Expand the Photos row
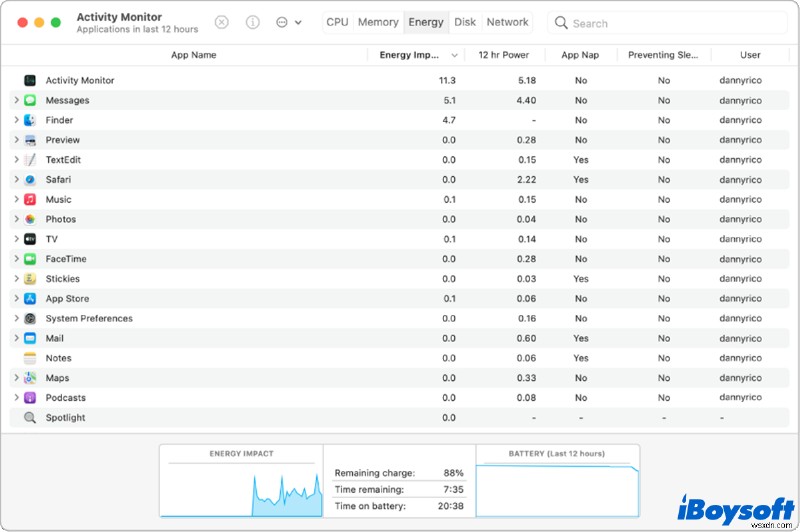 16,219
